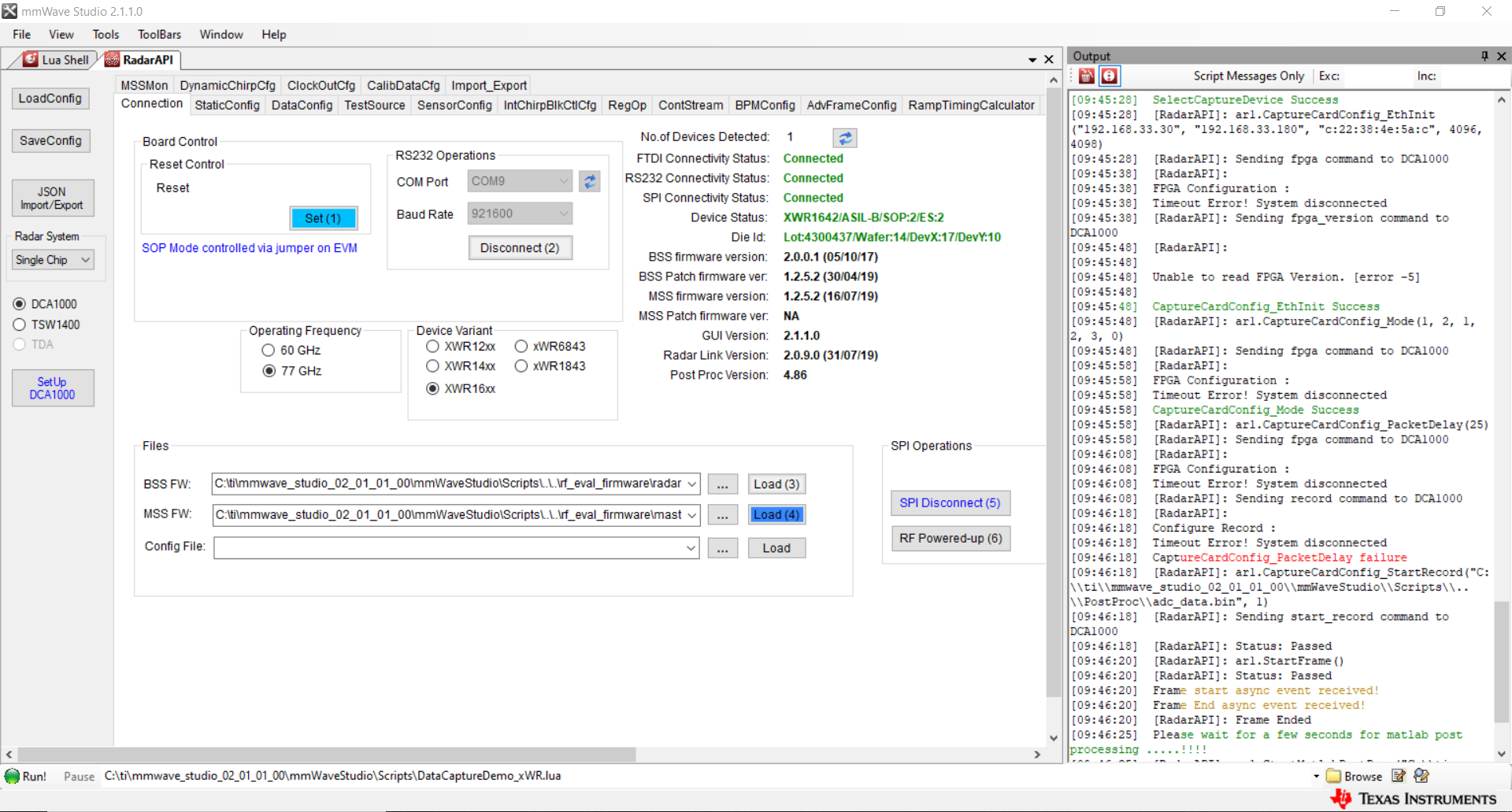Screen dimensions: 1512x812
Task: Select device variant XWR14xx
Action: point(432,366)
